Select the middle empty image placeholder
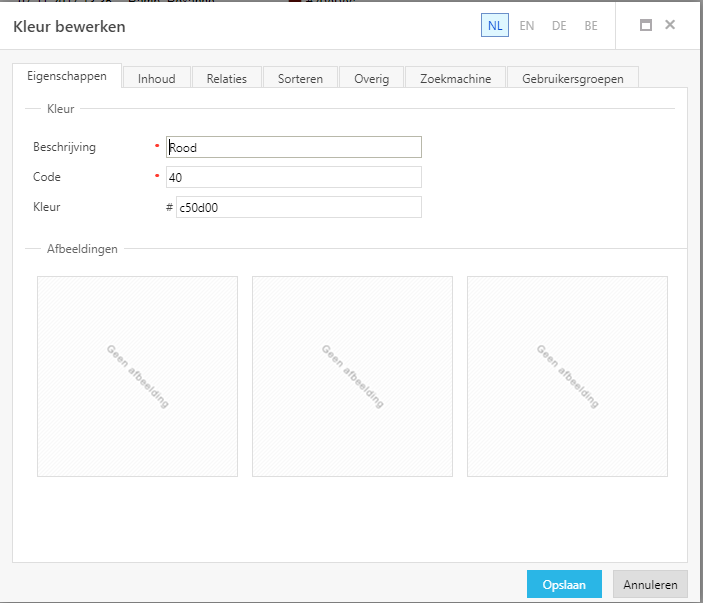Viewport: 703px width, 603px height. click(x=352, y=377)
